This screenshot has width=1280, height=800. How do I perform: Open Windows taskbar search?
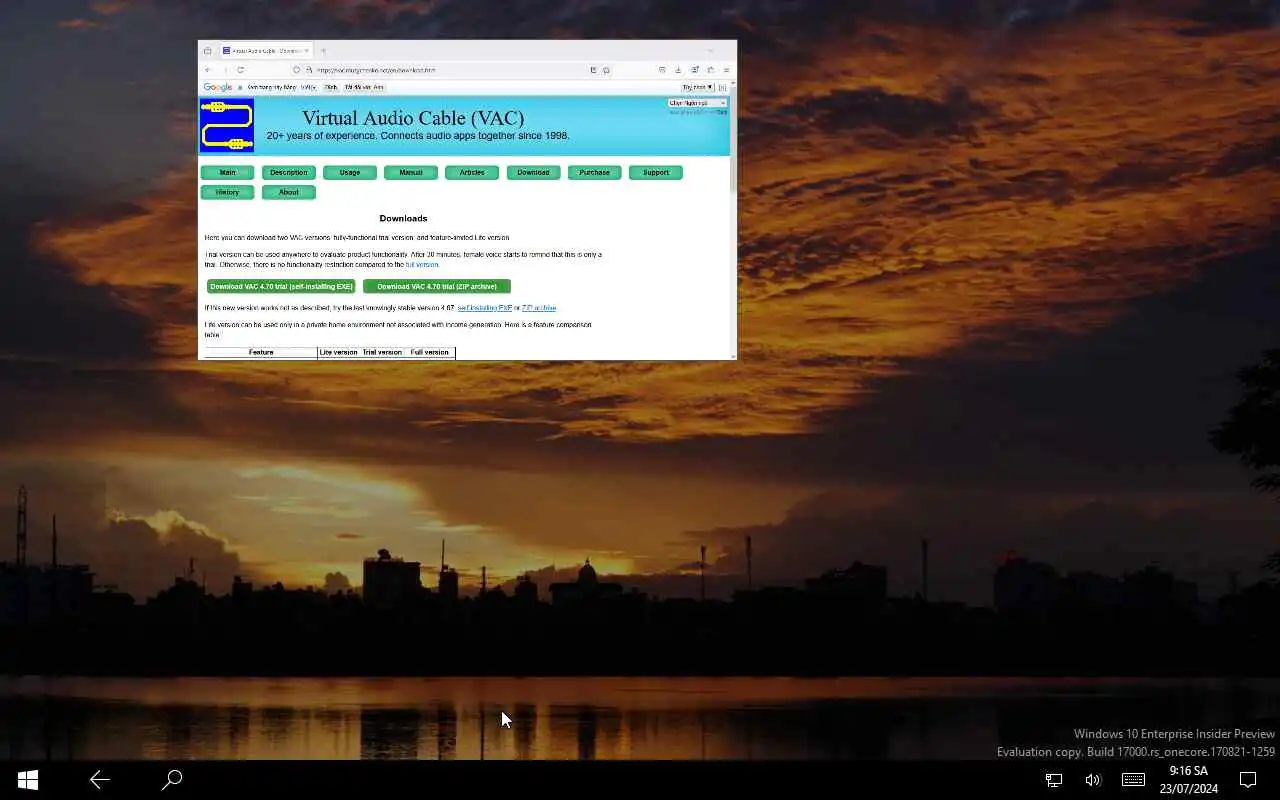point(172,780)
